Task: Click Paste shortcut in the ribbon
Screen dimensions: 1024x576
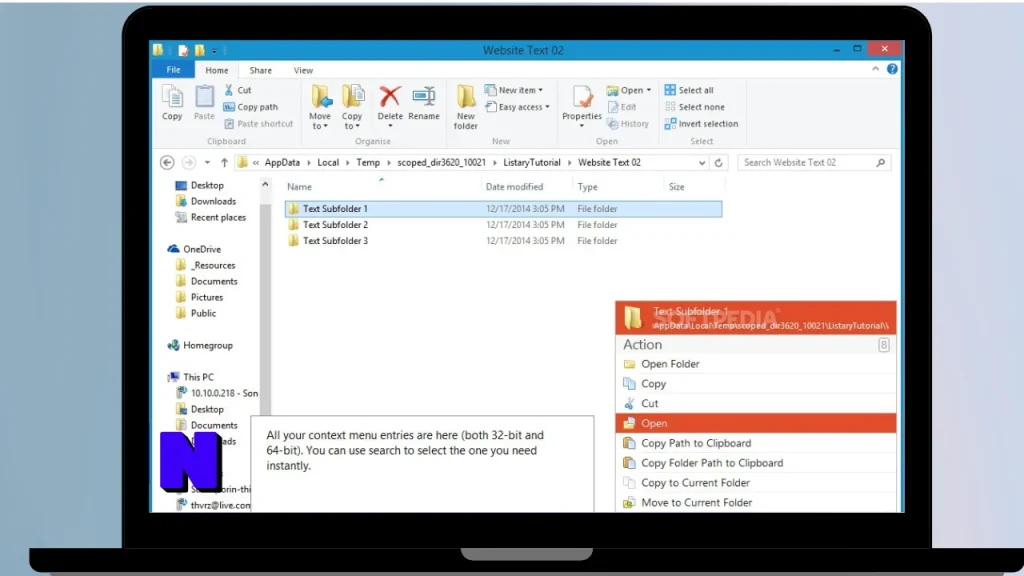Action: [259, 123]
